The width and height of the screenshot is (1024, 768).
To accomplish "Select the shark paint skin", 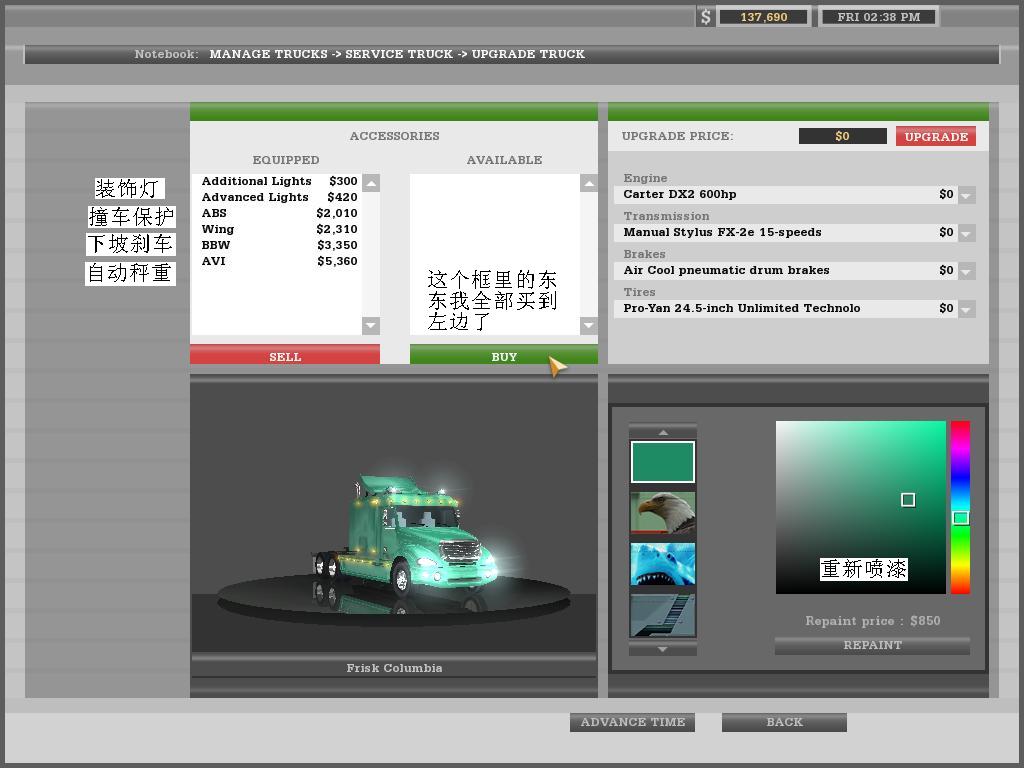I will (x=662, y=564).
